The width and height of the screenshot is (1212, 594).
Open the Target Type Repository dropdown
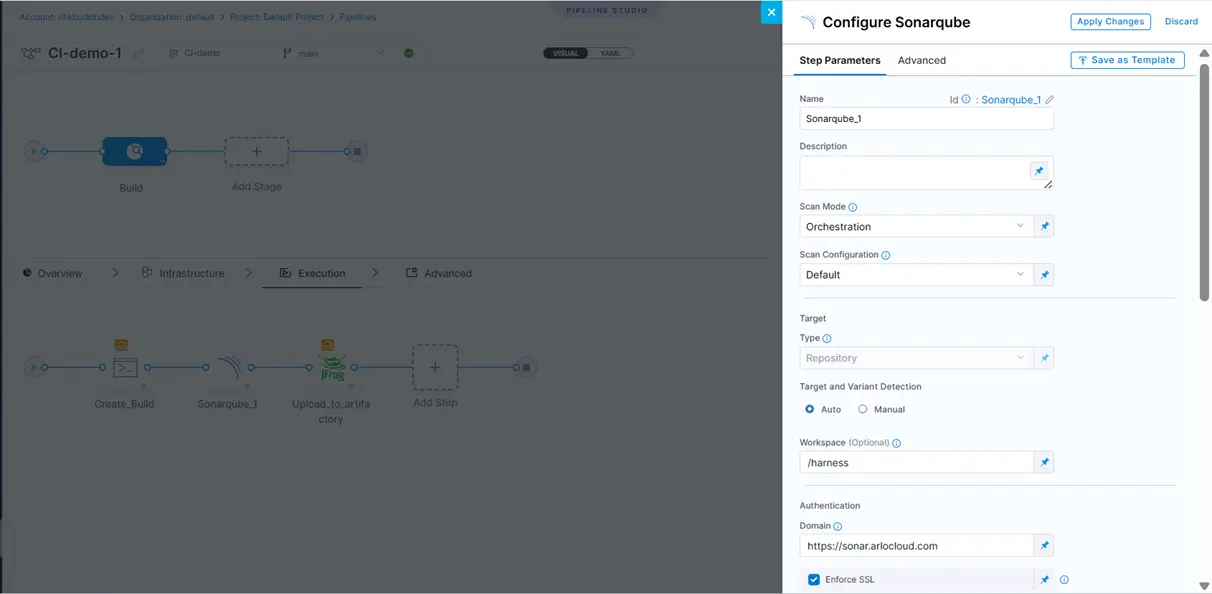coord(916,358)
